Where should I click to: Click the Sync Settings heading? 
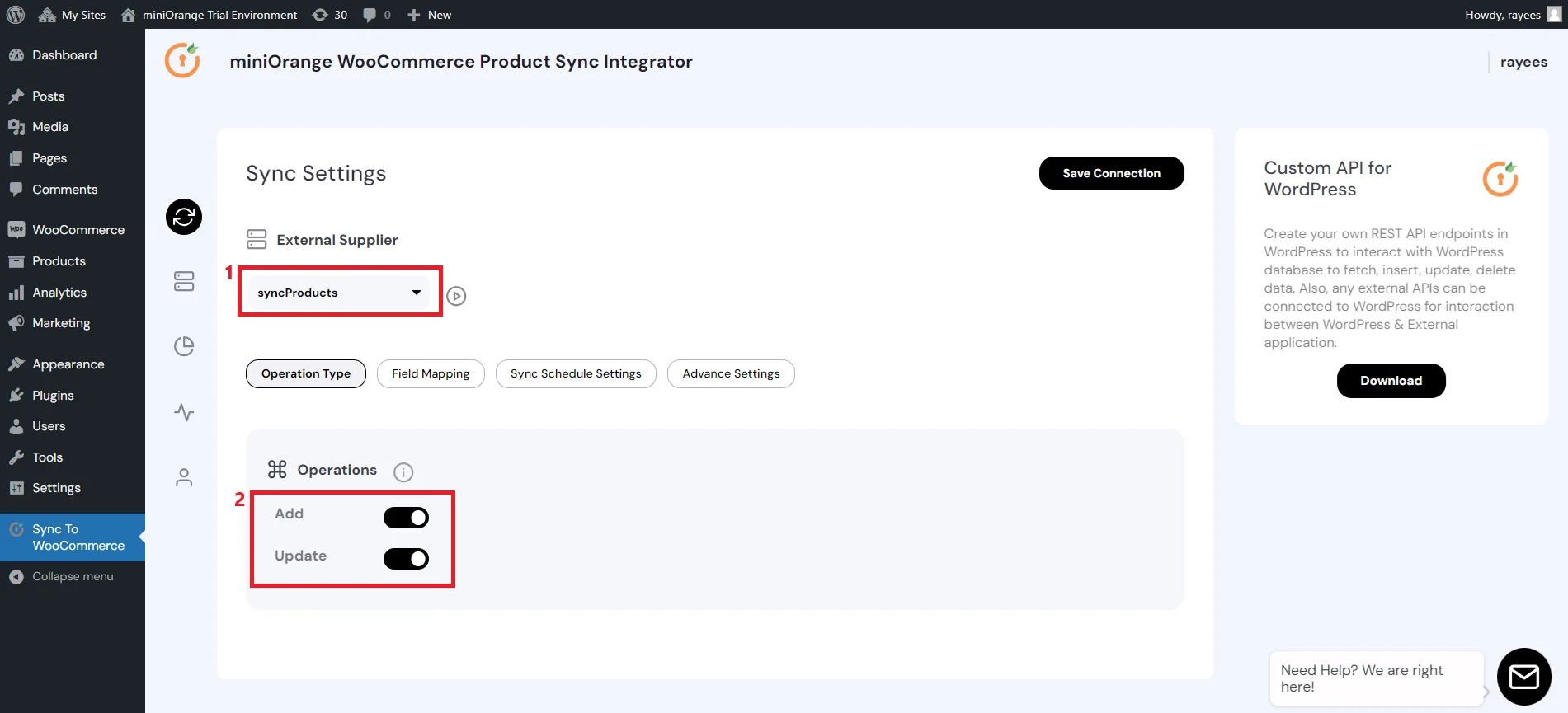316,173
